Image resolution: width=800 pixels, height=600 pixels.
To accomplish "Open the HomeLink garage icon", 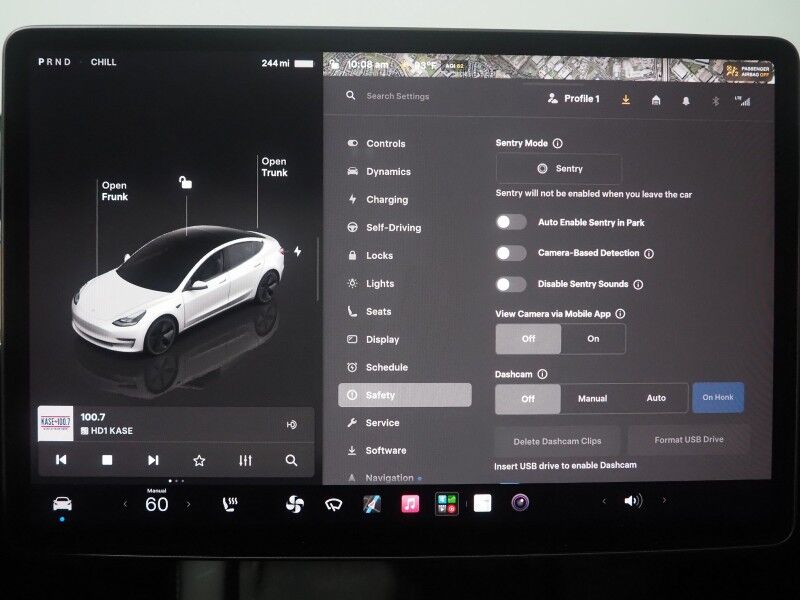I will 656,100.
